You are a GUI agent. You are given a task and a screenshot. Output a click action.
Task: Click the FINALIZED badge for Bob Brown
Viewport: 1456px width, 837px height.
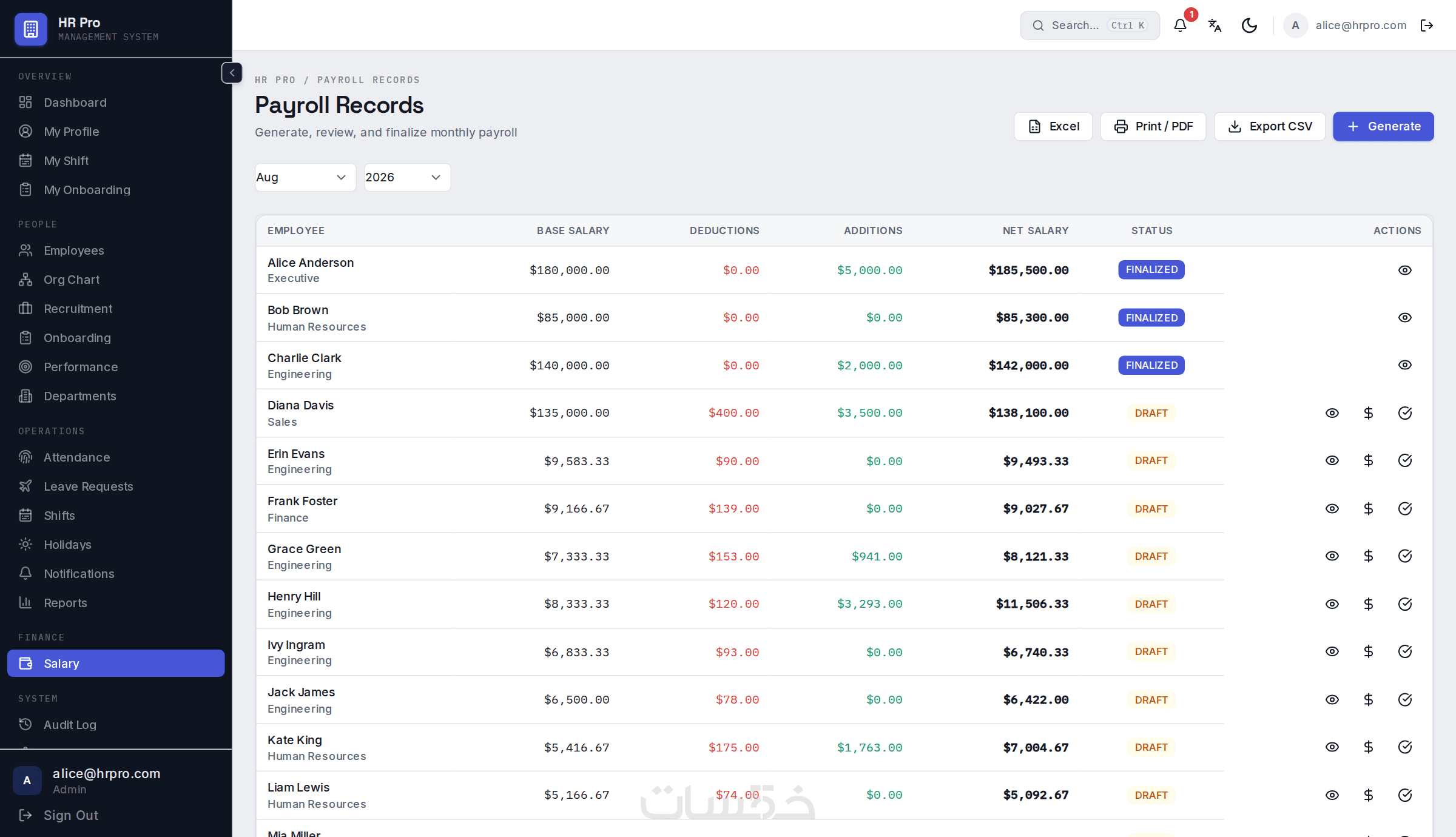pyautogui.click(x=1151, y=318)
